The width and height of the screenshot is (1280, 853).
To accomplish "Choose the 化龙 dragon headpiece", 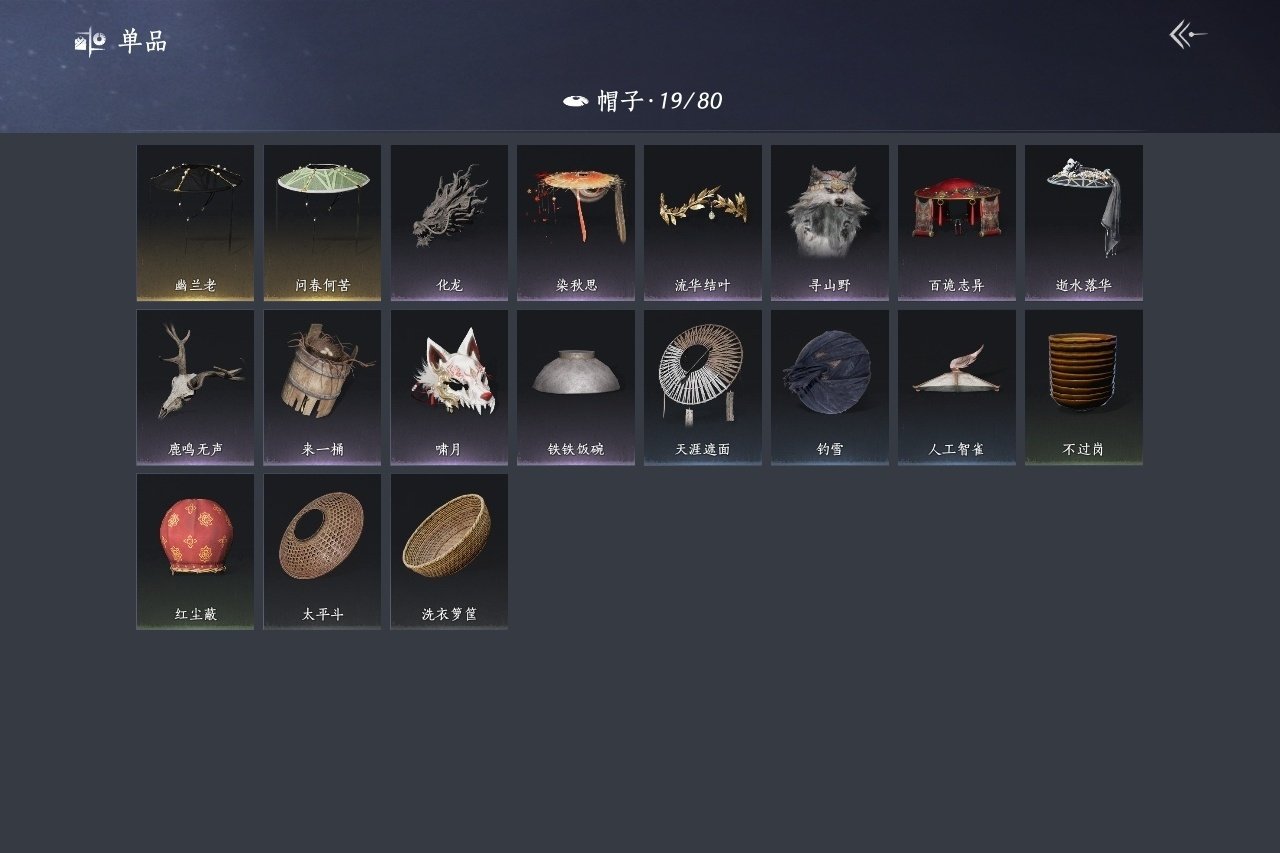I will point(449,223).
